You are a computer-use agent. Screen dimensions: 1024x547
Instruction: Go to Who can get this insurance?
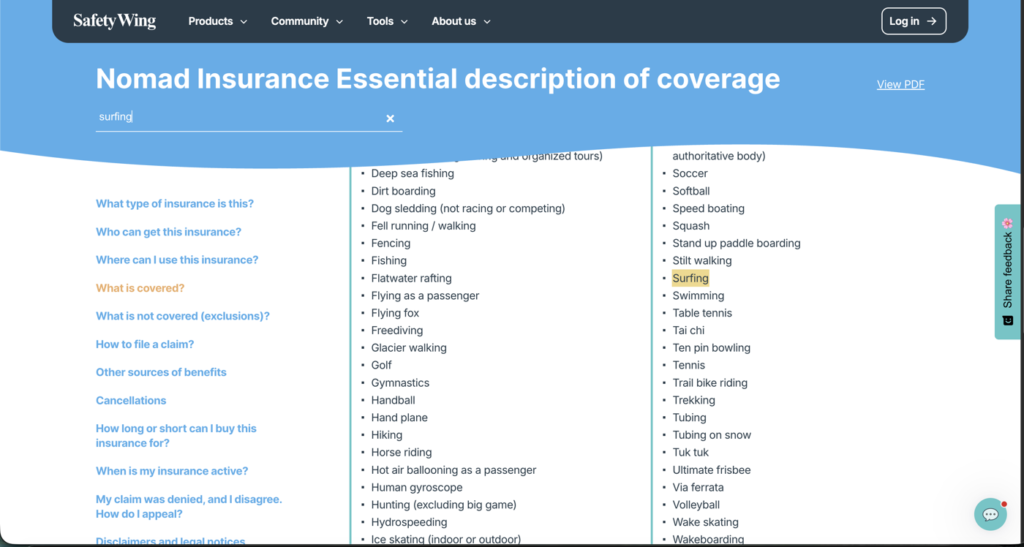(168, 232)
